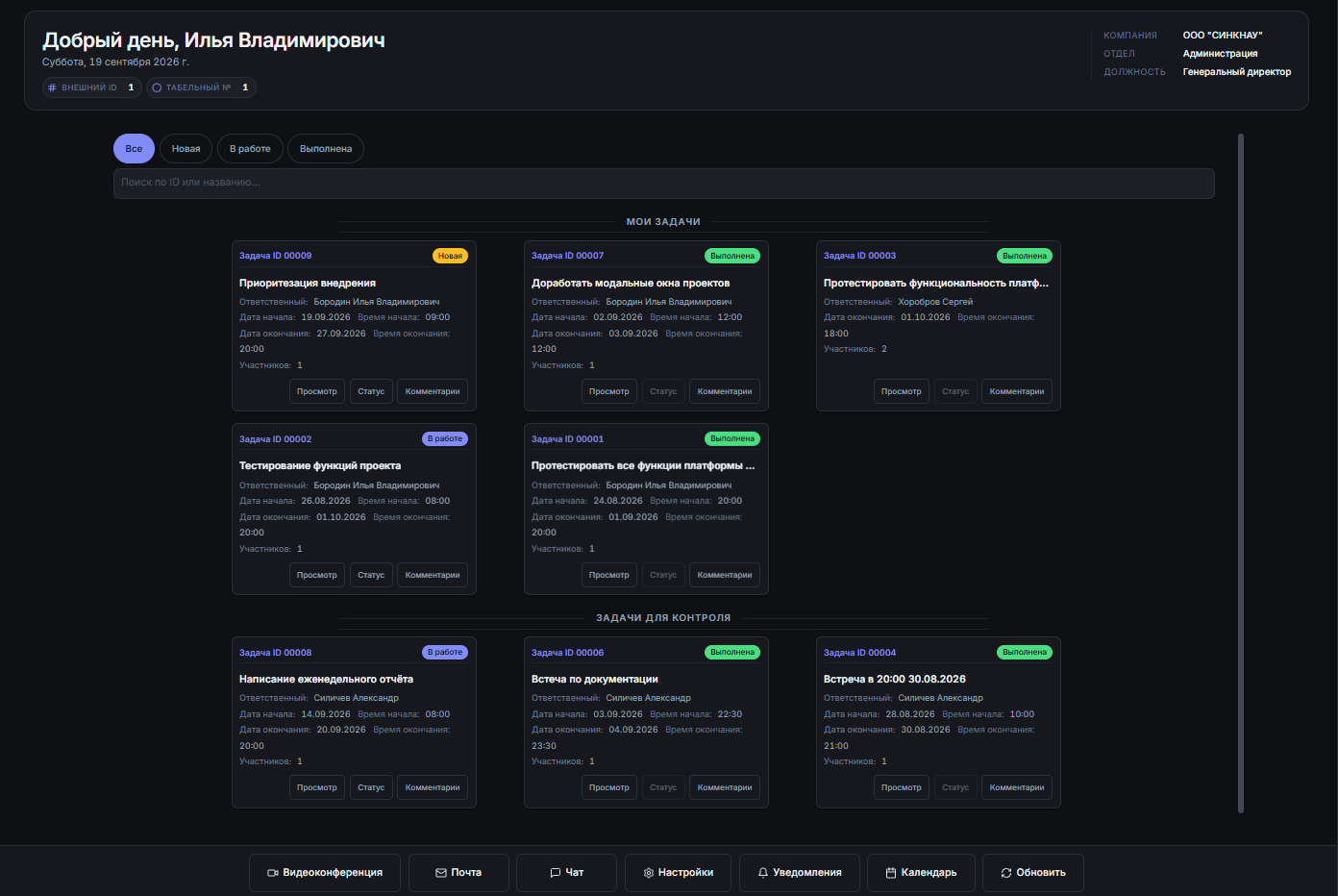Open Комментарии for task ID 00009

(433, 391)
